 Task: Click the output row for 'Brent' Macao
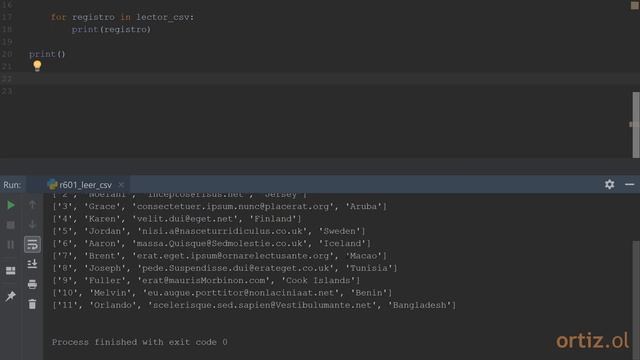tap(219, 256)
